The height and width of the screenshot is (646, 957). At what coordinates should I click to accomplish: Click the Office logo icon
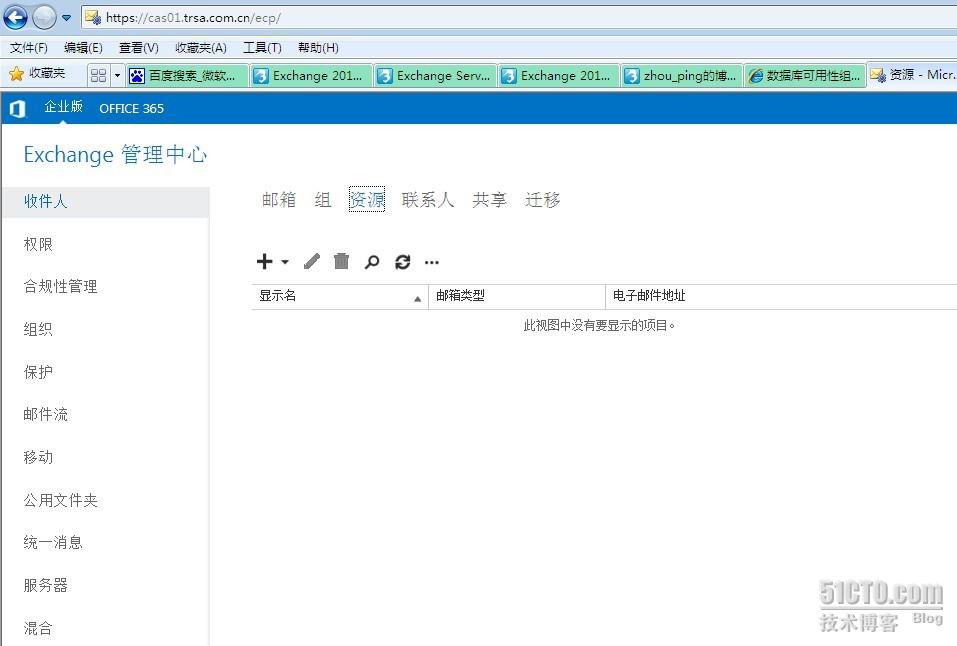point(17,109)
